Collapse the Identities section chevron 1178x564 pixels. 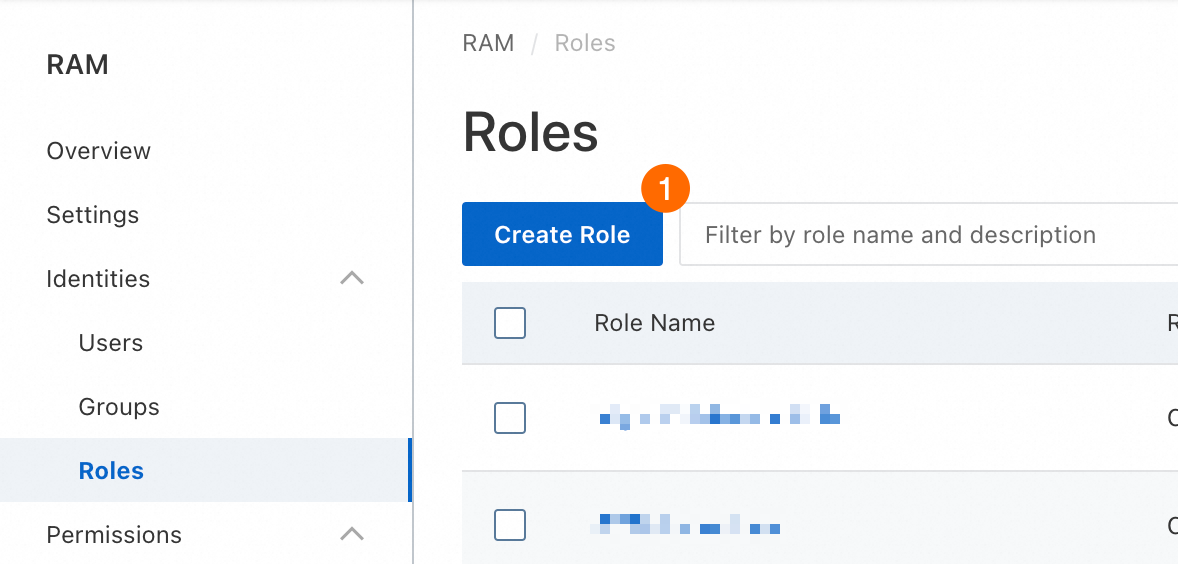click(352, 279)
